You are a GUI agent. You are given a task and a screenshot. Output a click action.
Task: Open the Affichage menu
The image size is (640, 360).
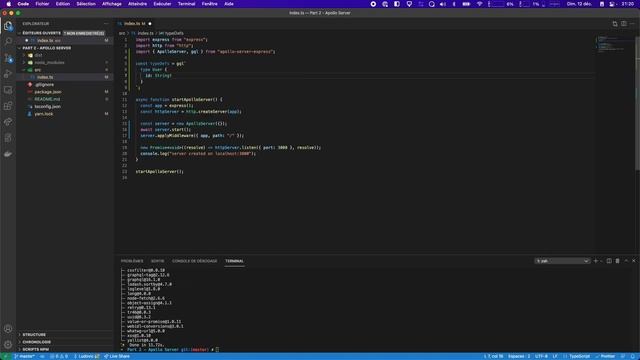click(111, 4)
